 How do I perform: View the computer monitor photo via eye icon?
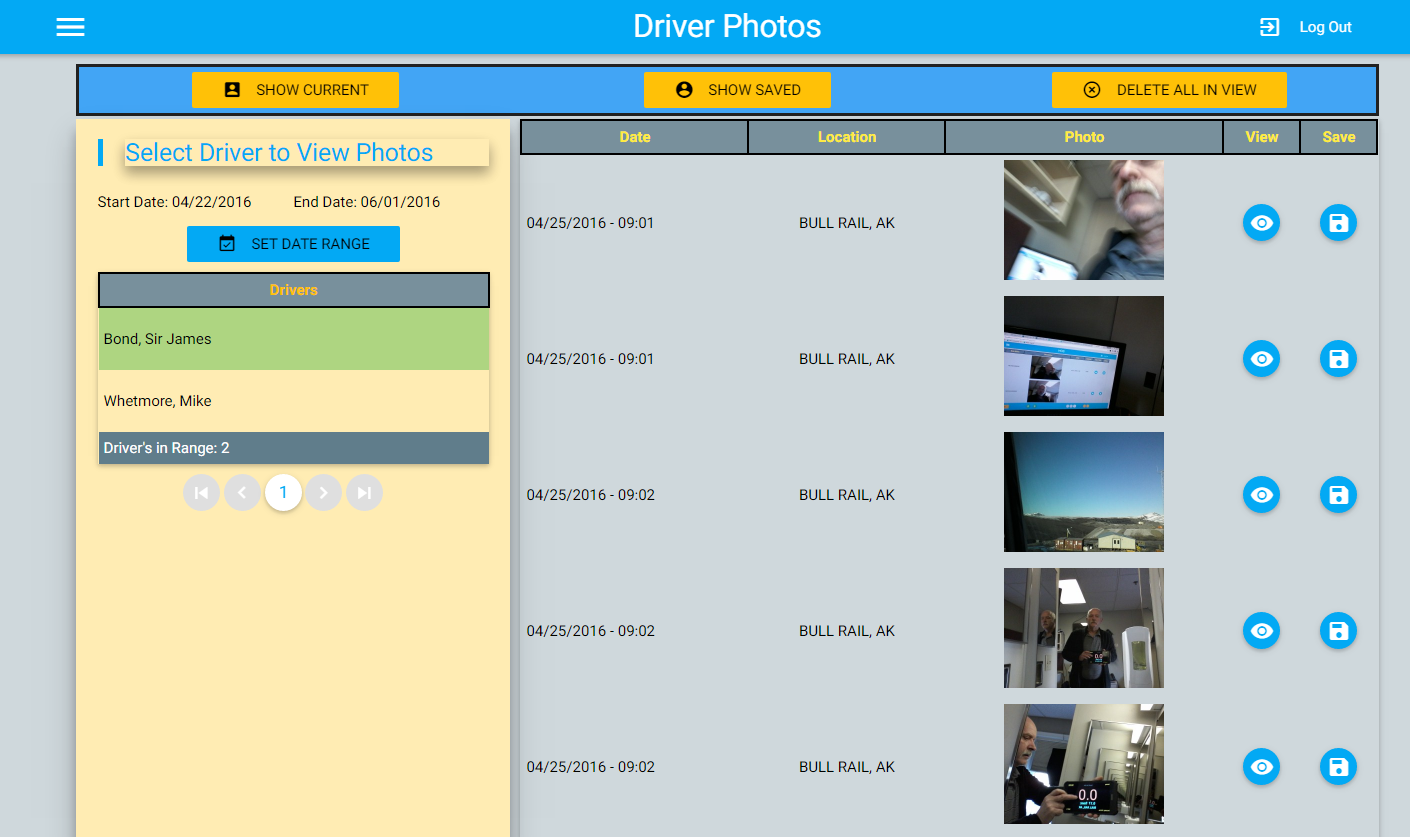click(1261, 359)
